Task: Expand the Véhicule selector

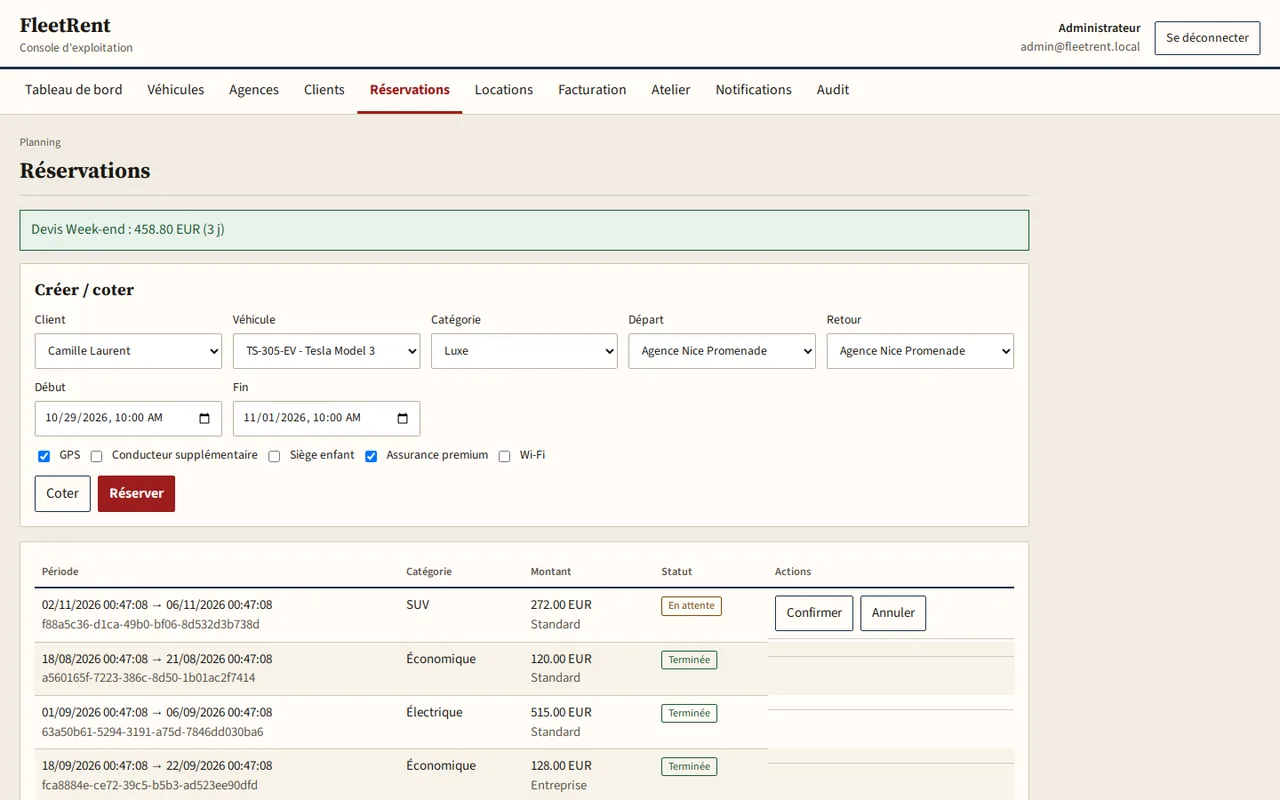Action: click(x=326, y=351)
